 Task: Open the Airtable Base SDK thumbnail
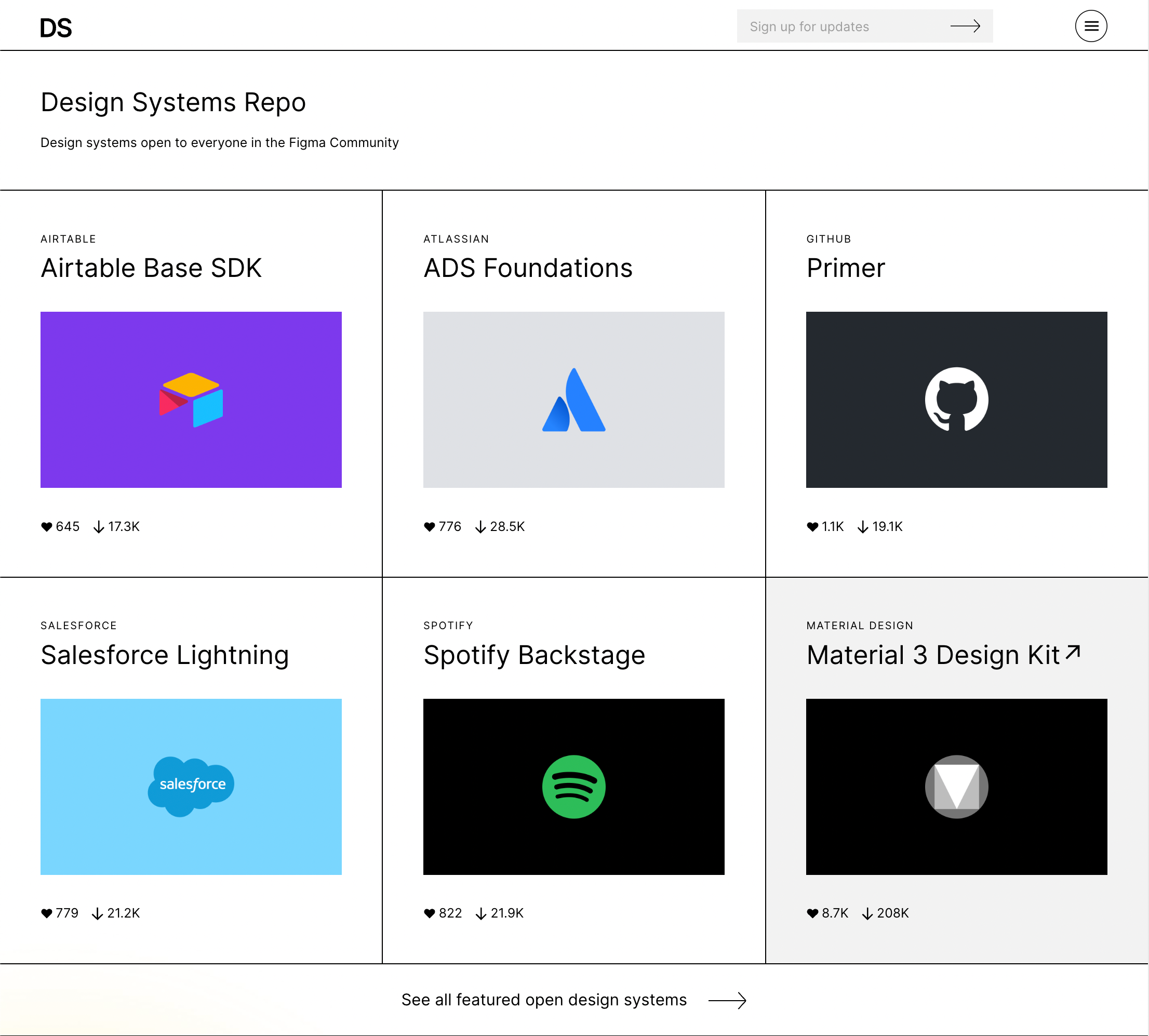191,399
